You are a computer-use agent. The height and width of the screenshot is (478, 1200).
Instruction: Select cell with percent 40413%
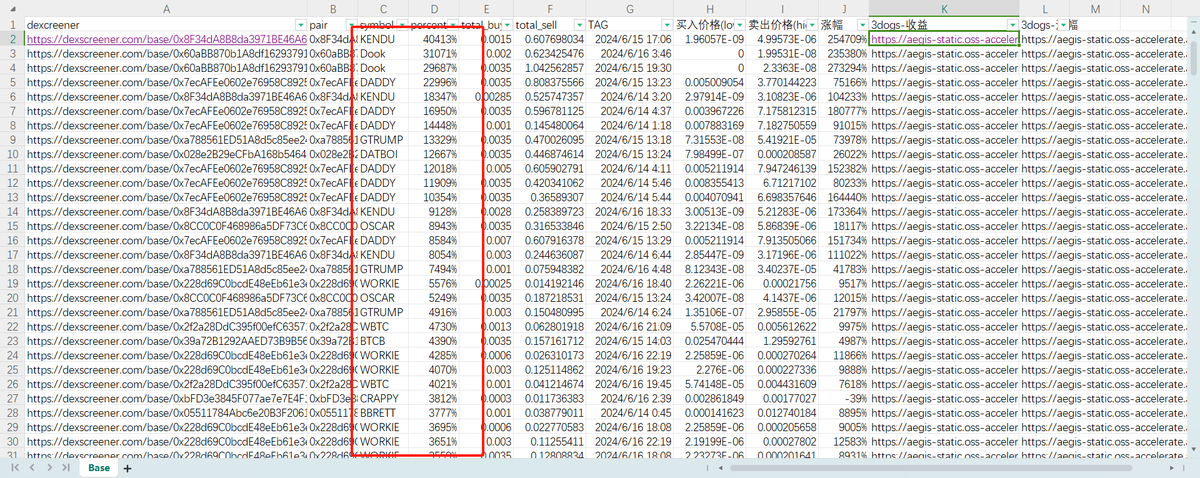coord(435,39)
